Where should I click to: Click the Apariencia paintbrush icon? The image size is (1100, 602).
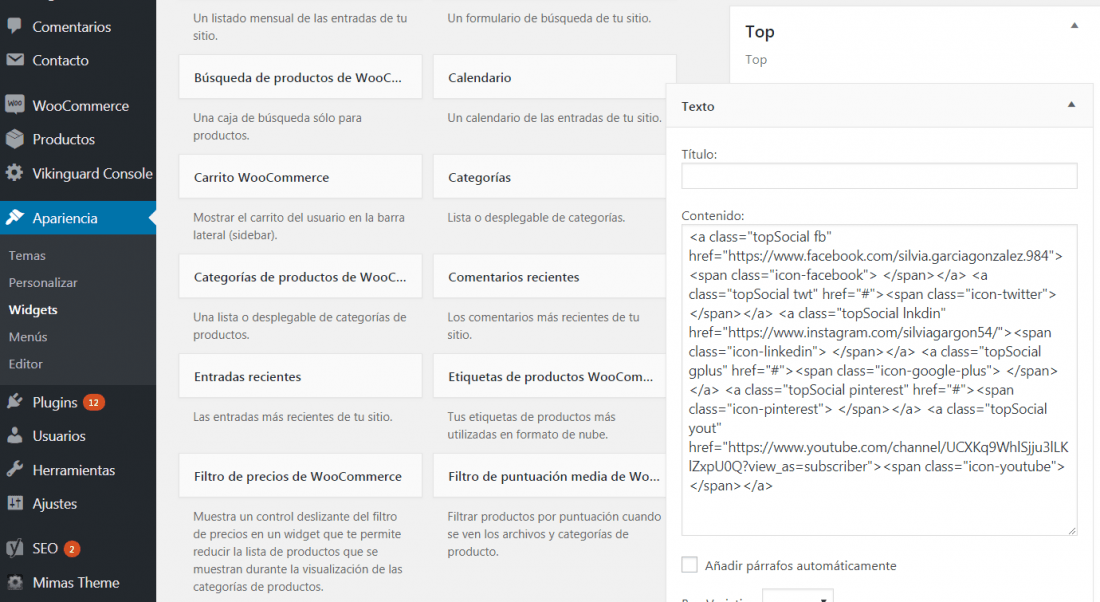[x=14, y=218]
